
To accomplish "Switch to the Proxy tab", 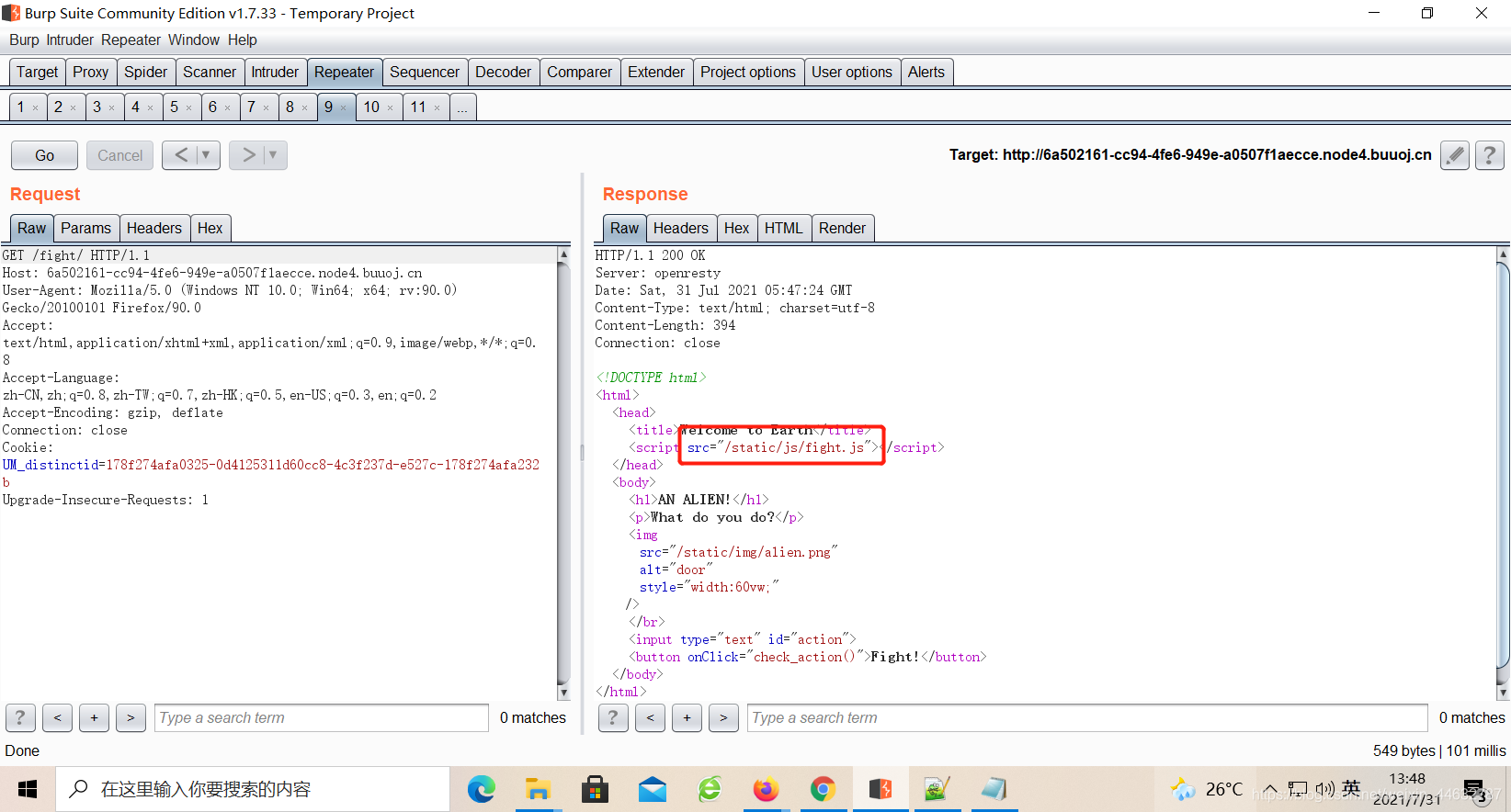I will pyautogui.click(x=90, y=72).
